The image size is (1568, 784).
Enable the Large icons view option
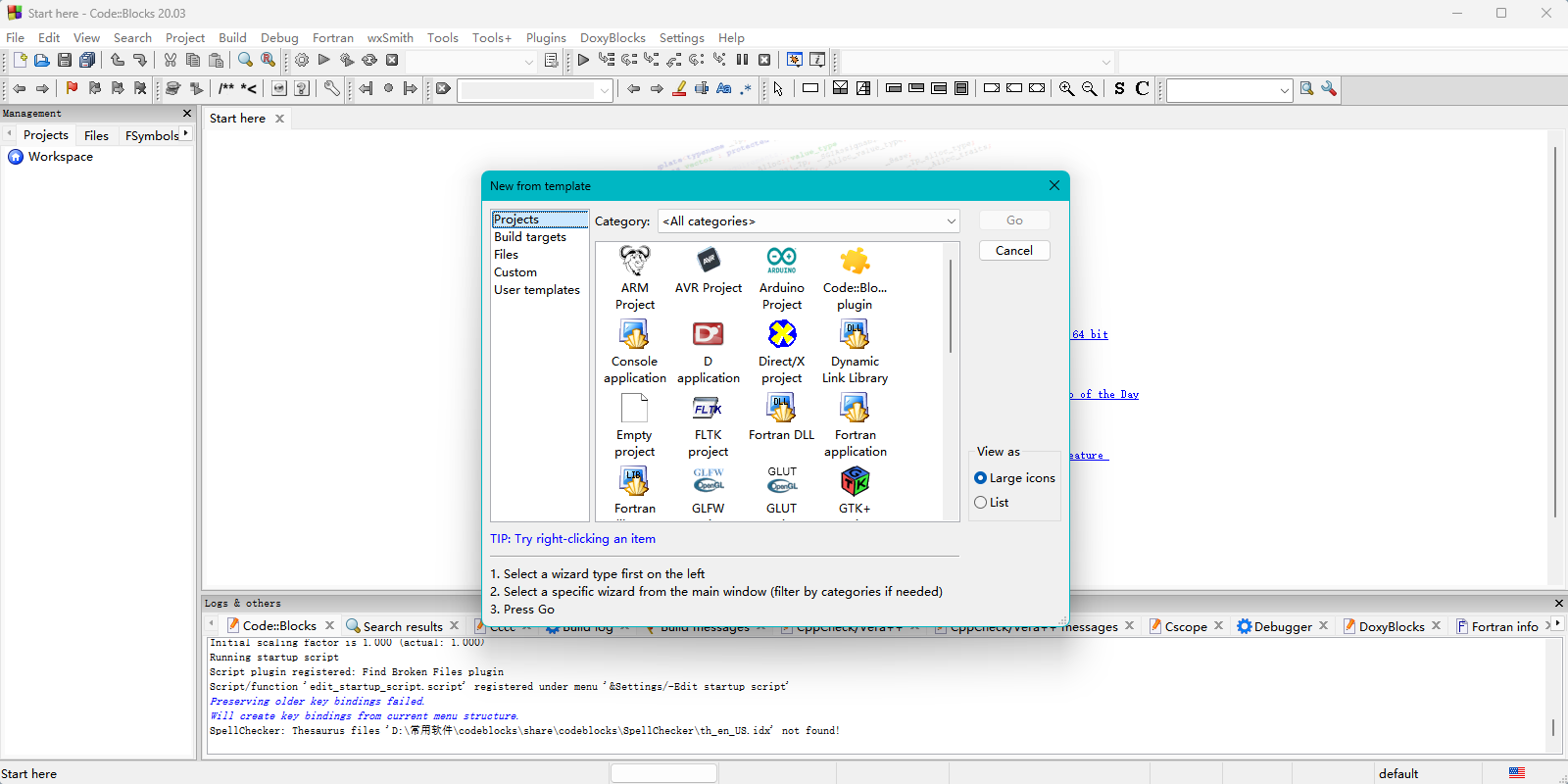pyautogui.click(x=981, y=478)
